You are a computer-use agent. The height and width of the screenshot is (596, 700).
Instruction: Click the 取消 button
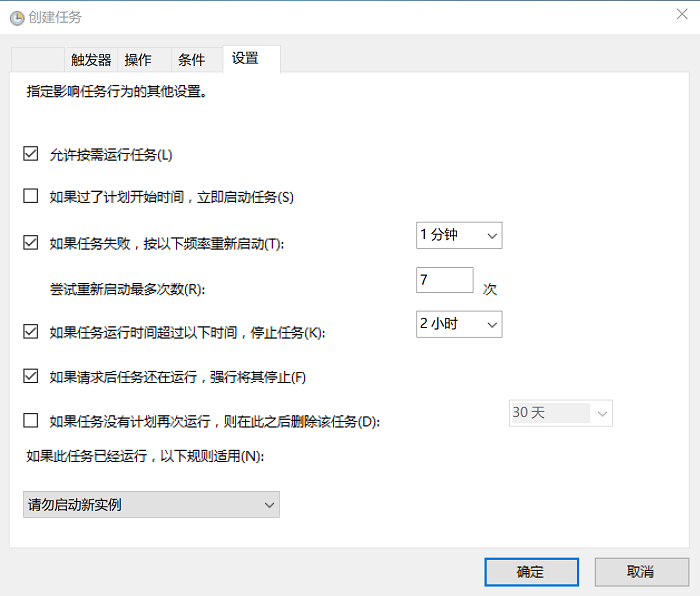(x=640, y=572)
